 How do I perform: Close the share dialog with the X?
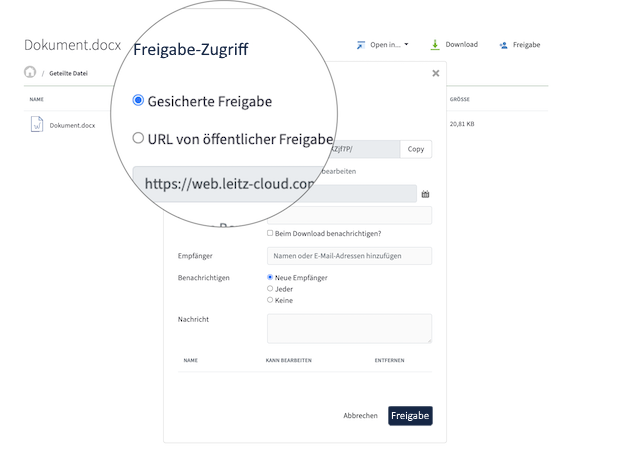tap(436, 73)
